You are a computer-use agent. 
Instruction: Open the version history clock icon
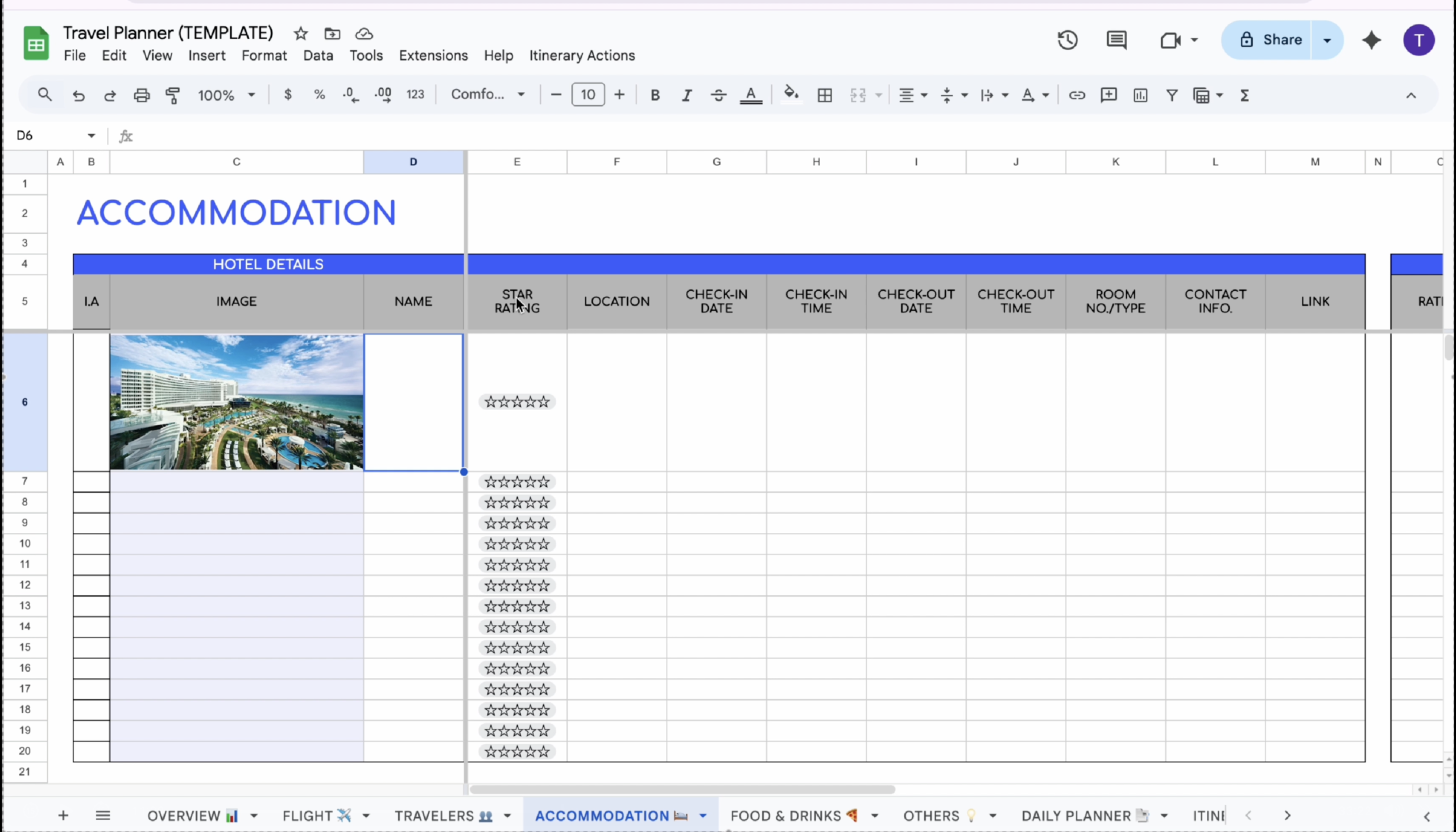1067,40
